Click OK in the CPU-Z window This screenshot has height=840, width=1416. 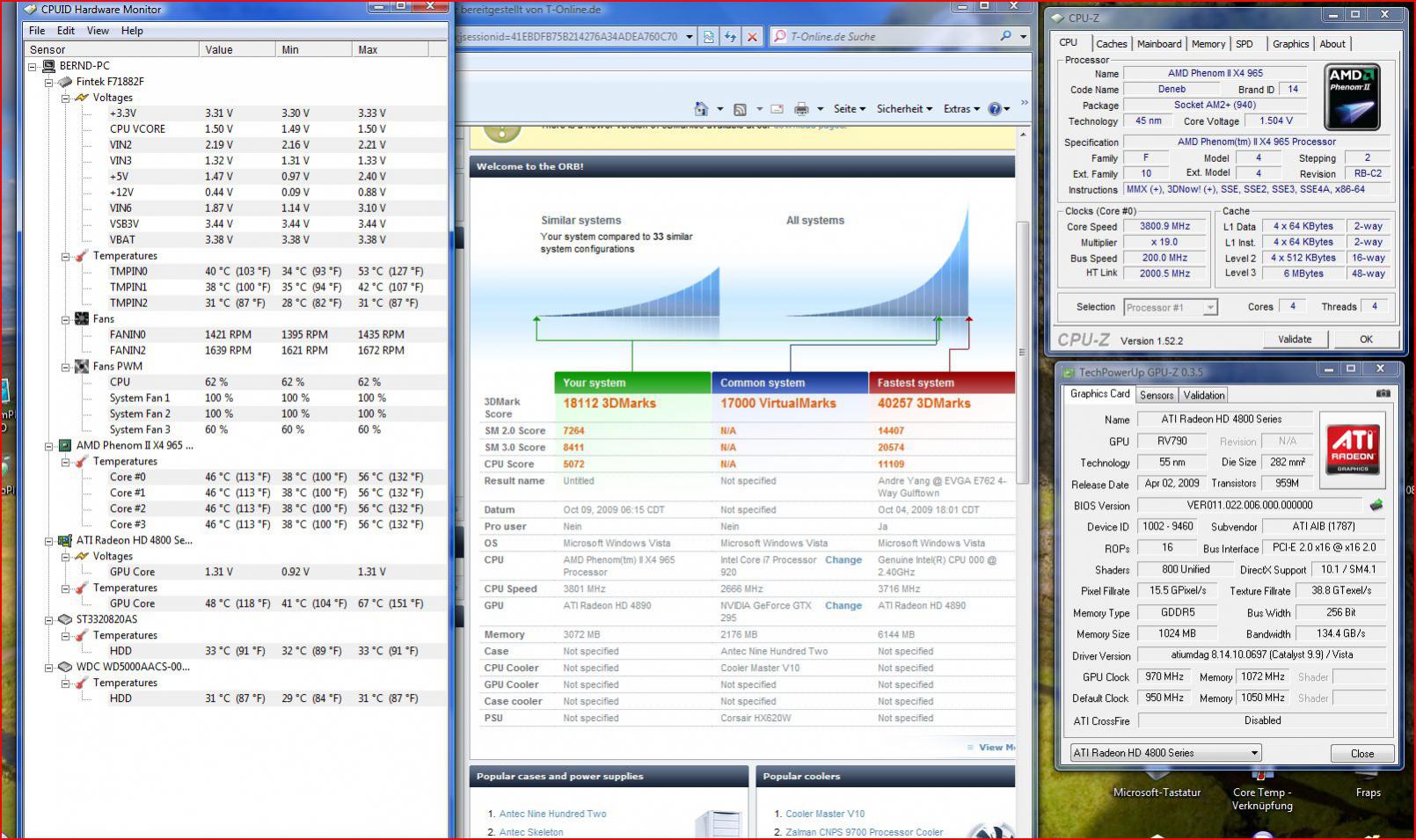(x=1366, y=340)
